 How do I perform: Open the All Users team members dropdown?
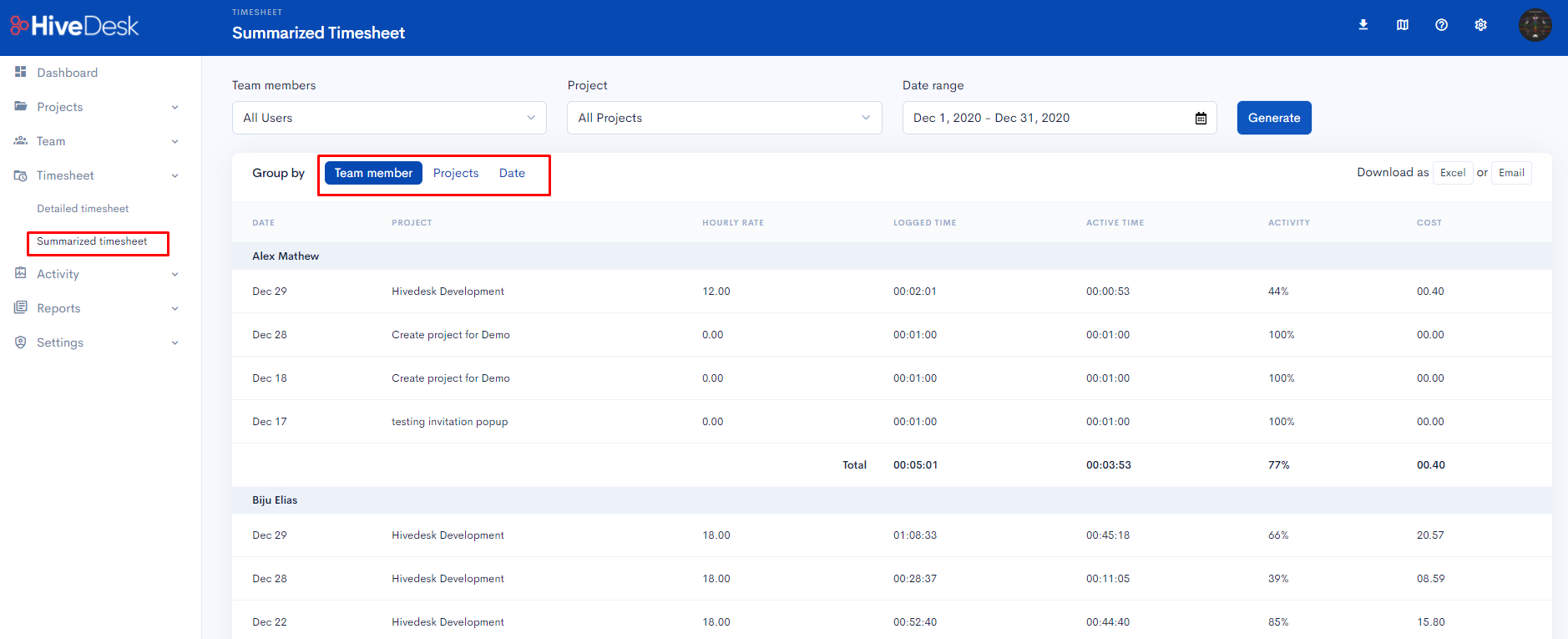[389, 118]
